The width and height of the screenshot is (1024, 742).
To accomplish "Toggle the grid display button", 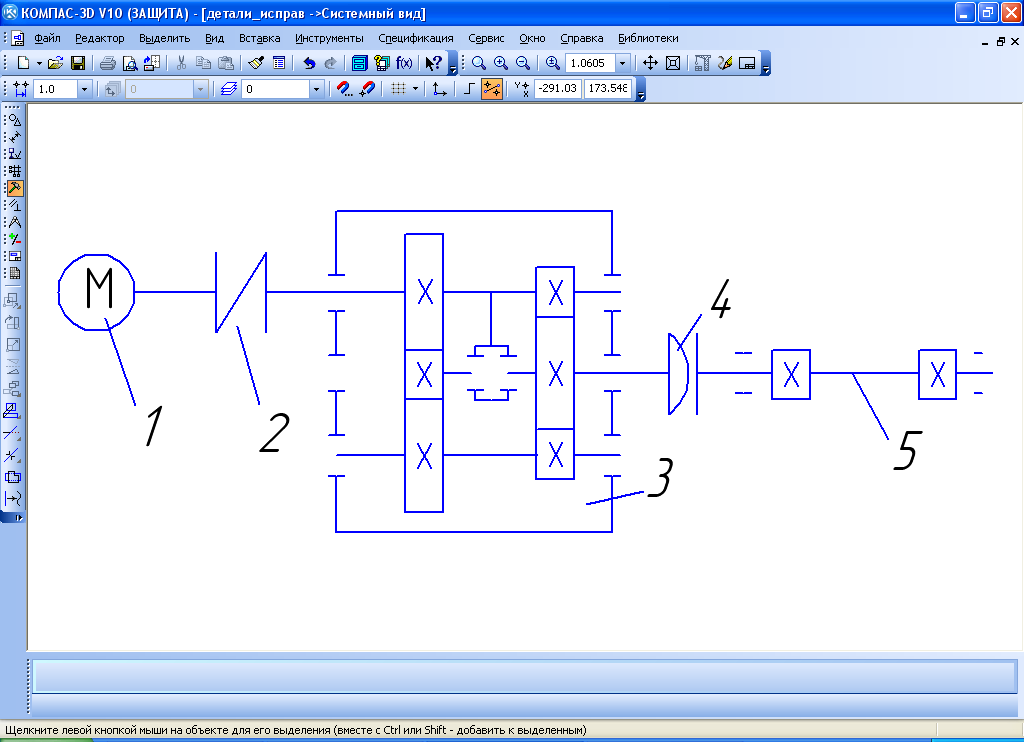I will (x=397, y=89).
